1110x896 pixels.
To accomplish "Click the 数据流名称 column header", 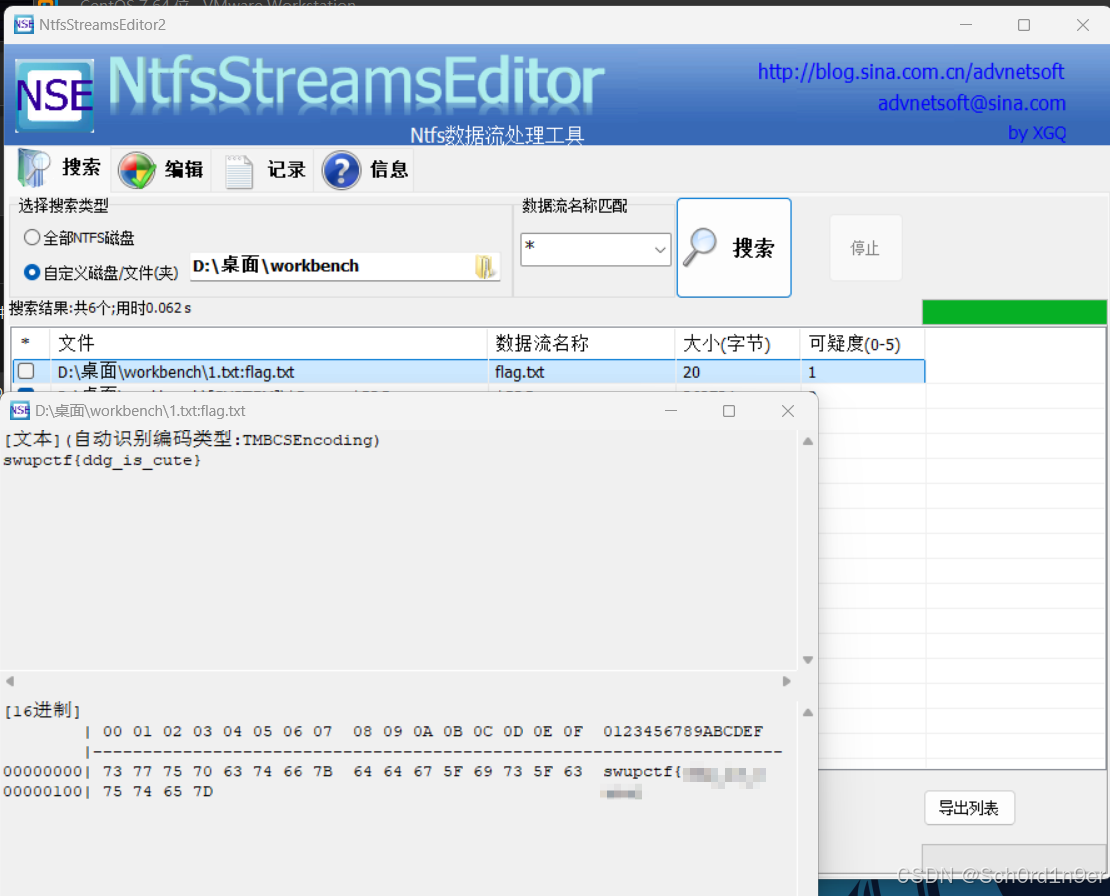I will pyautogui.click(x=581, y=343).
